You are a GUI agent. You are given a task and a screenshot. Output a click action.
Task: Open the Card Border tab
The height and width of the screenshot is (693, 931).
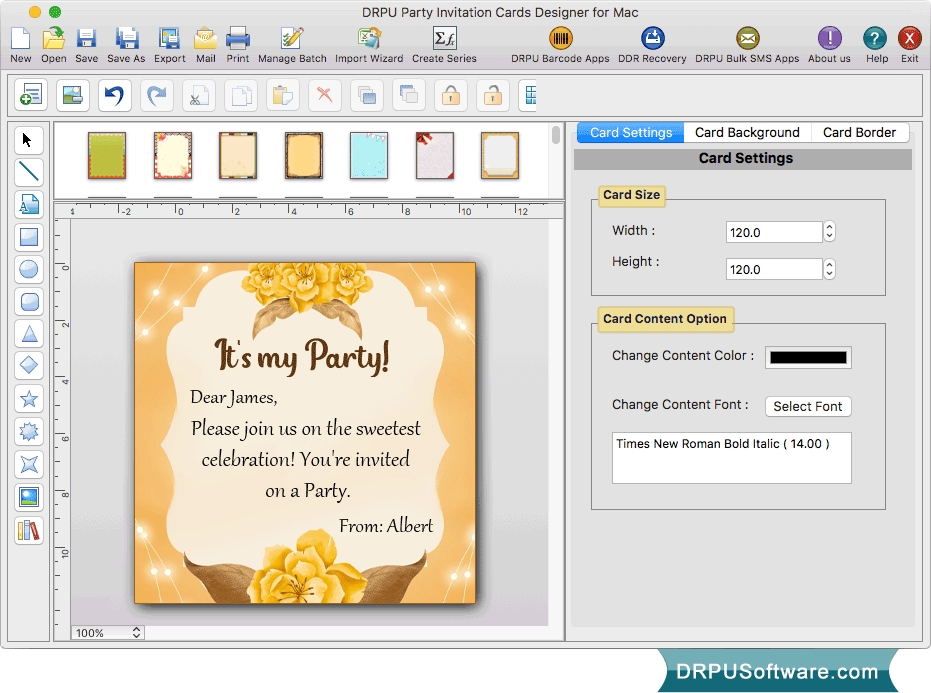pos(859,132)
